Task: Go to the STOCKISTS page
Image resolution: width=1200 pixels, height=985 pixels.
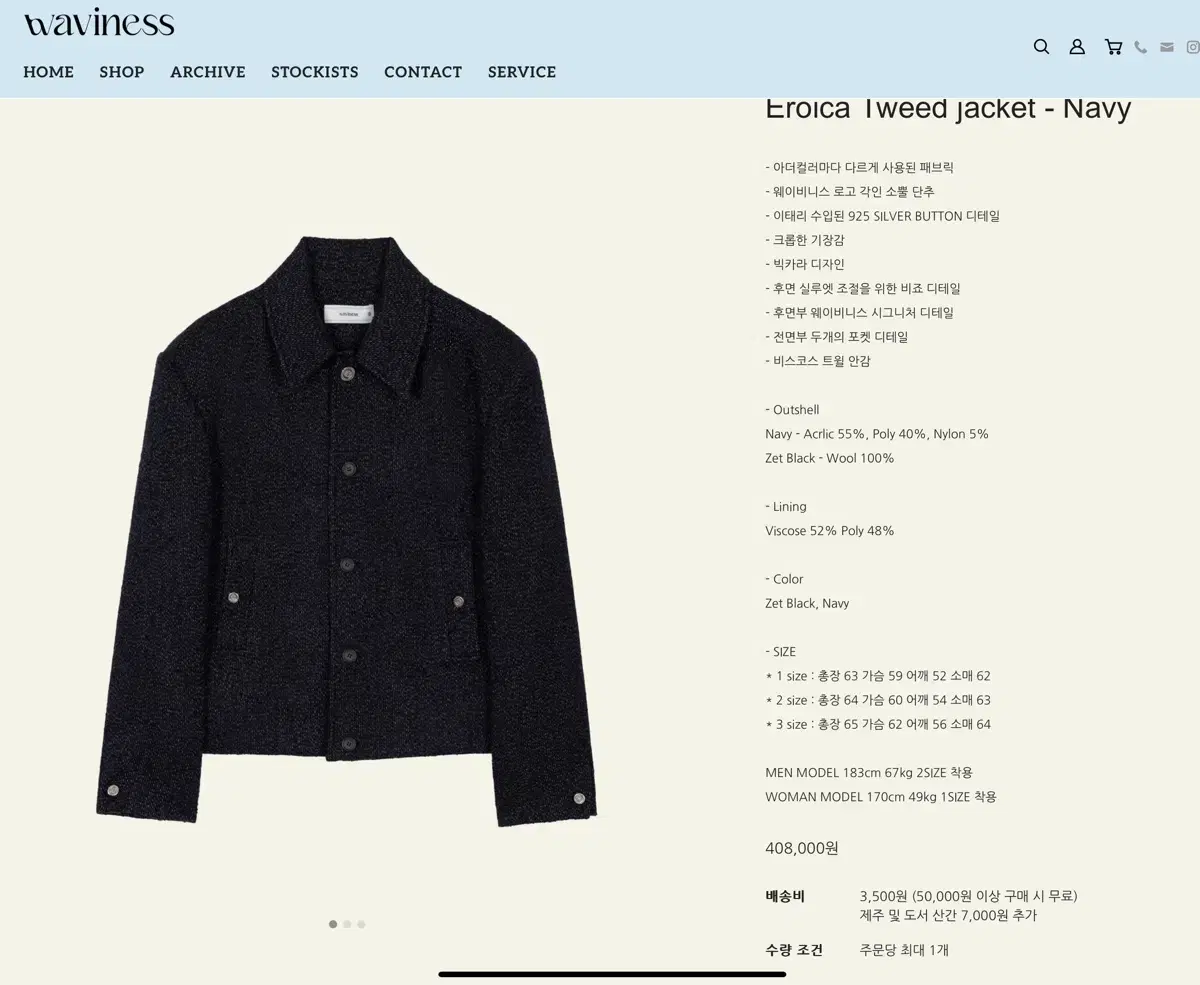Action: pos(315,72)
